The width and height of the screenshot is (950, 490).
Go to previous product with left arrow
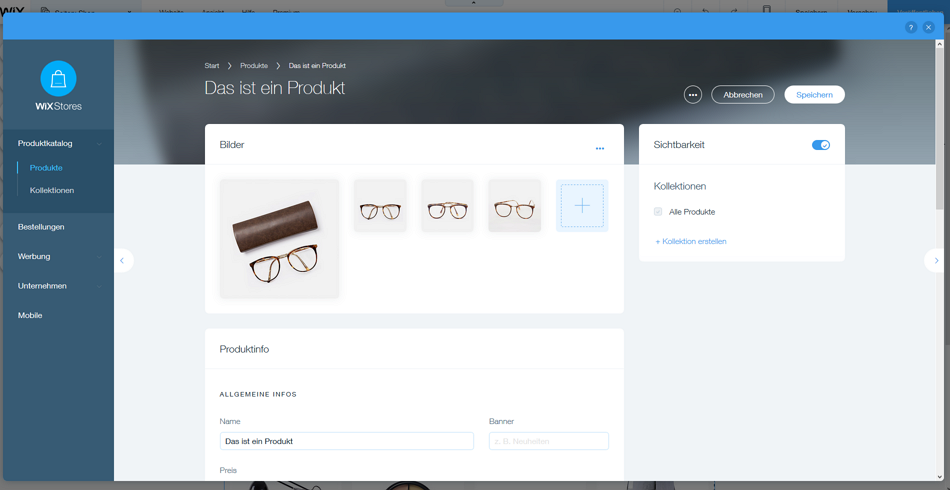point(122,260)
